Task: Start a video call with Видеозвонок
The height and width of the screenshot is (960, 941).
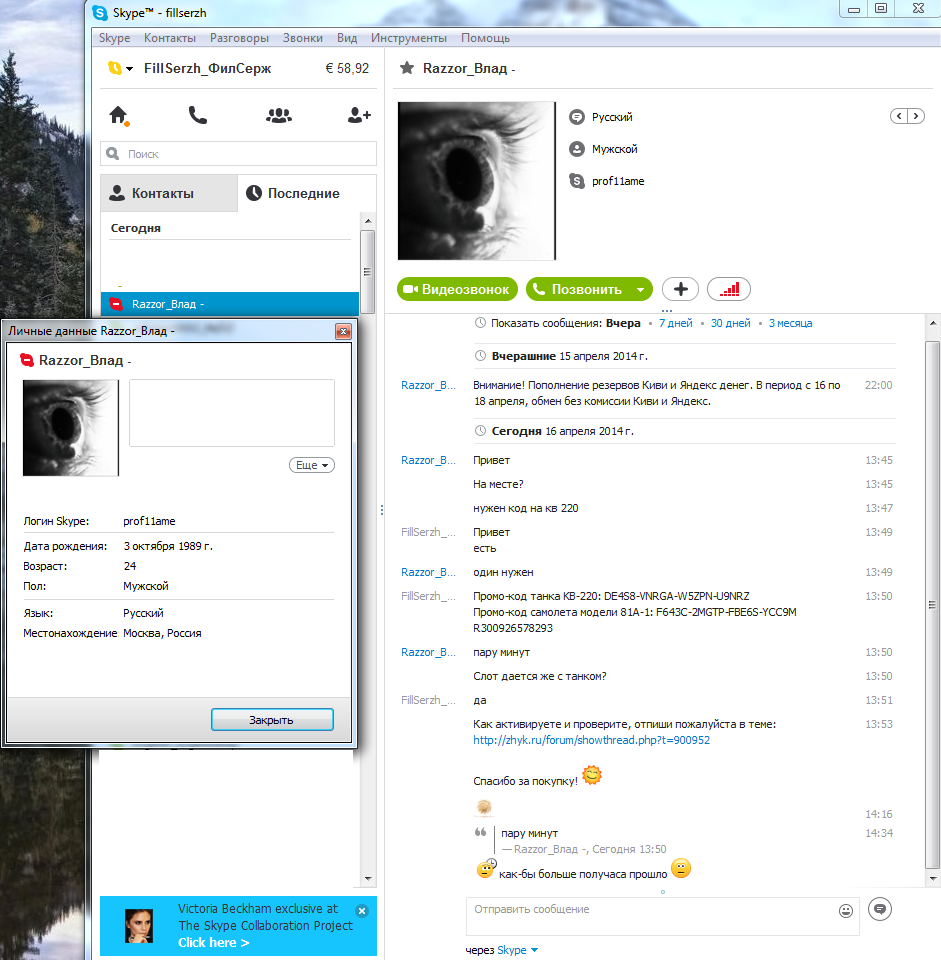Action: point(457,289)
